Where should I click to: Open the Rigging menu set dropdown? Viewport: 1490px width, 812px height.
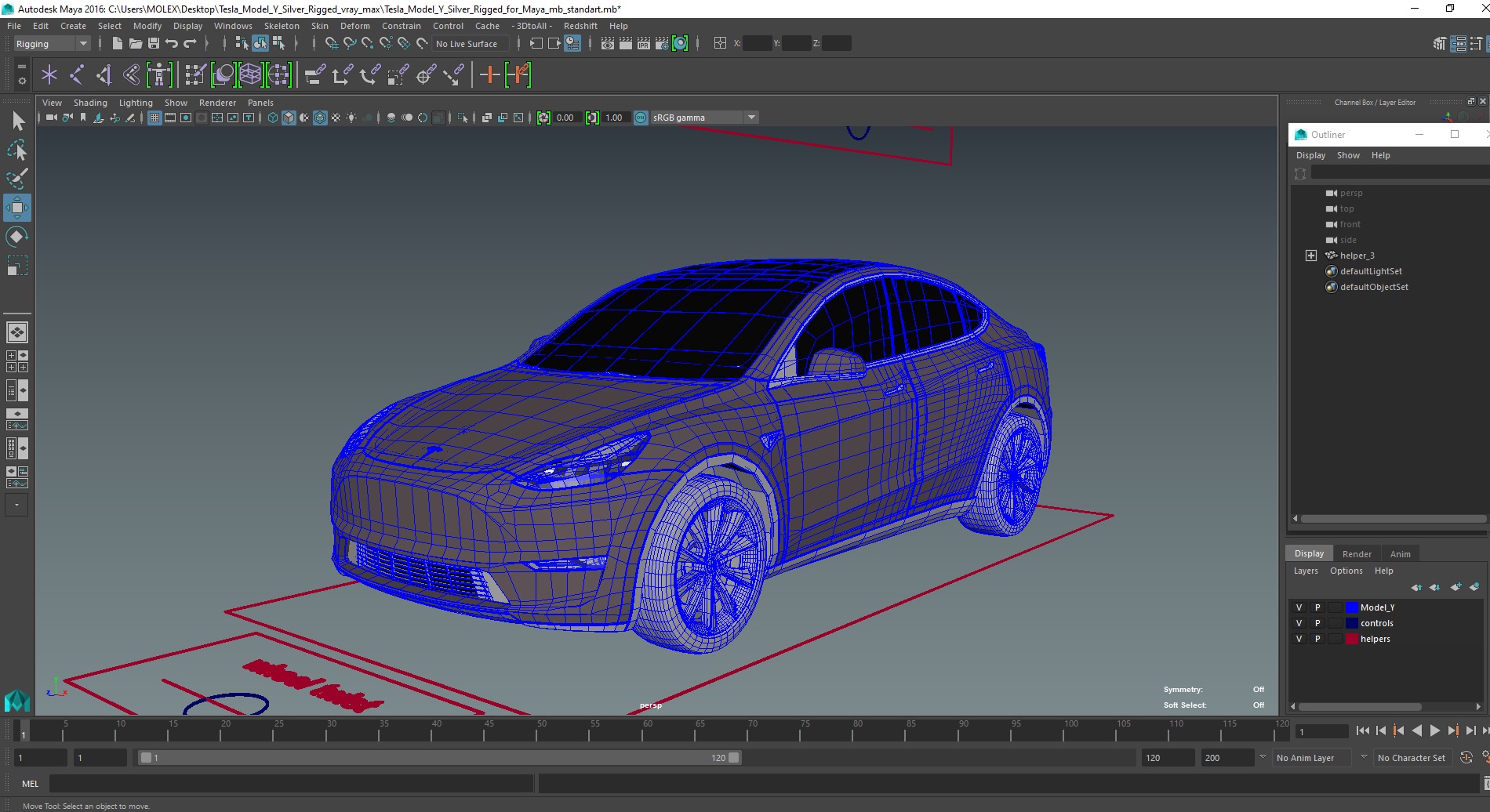pyautogui.click(x=52, y=44)
